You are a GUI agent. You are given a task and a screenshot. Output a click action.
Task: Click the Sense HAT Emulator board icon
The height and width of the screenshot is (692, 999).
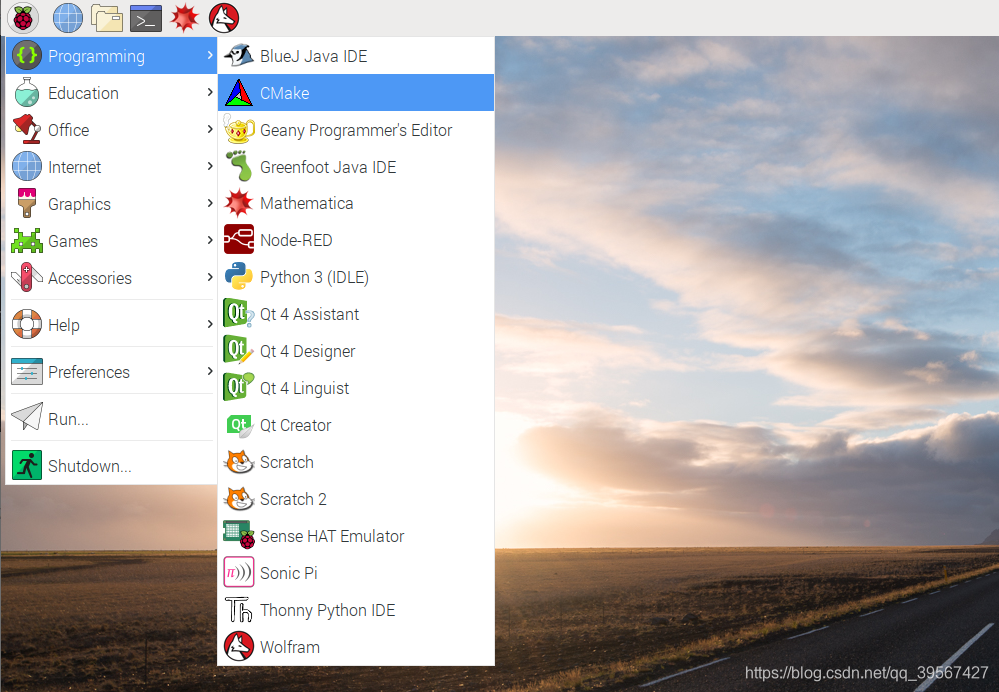(239, 535)
